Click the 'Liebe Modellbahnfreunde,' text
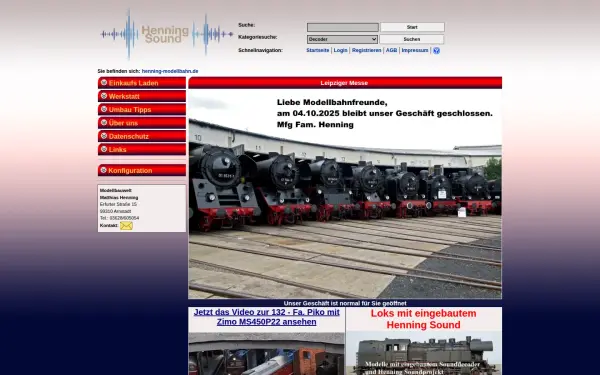The image size is (600, 375). coord(332,103)
